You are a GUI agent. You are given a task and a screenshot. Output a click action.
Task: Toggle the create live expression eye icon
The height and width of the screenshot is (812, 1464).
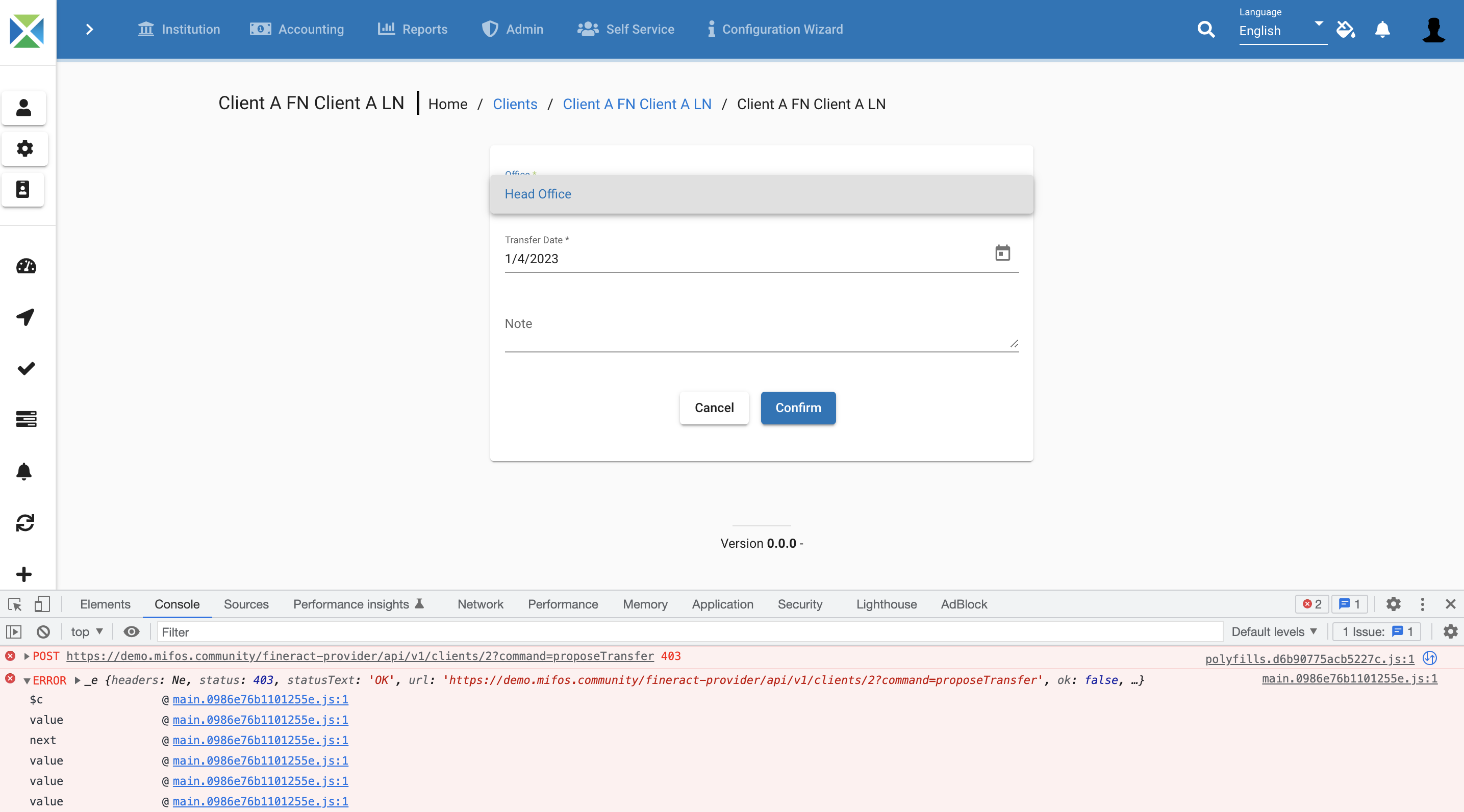pyautogui.click(x=131, y=632)
